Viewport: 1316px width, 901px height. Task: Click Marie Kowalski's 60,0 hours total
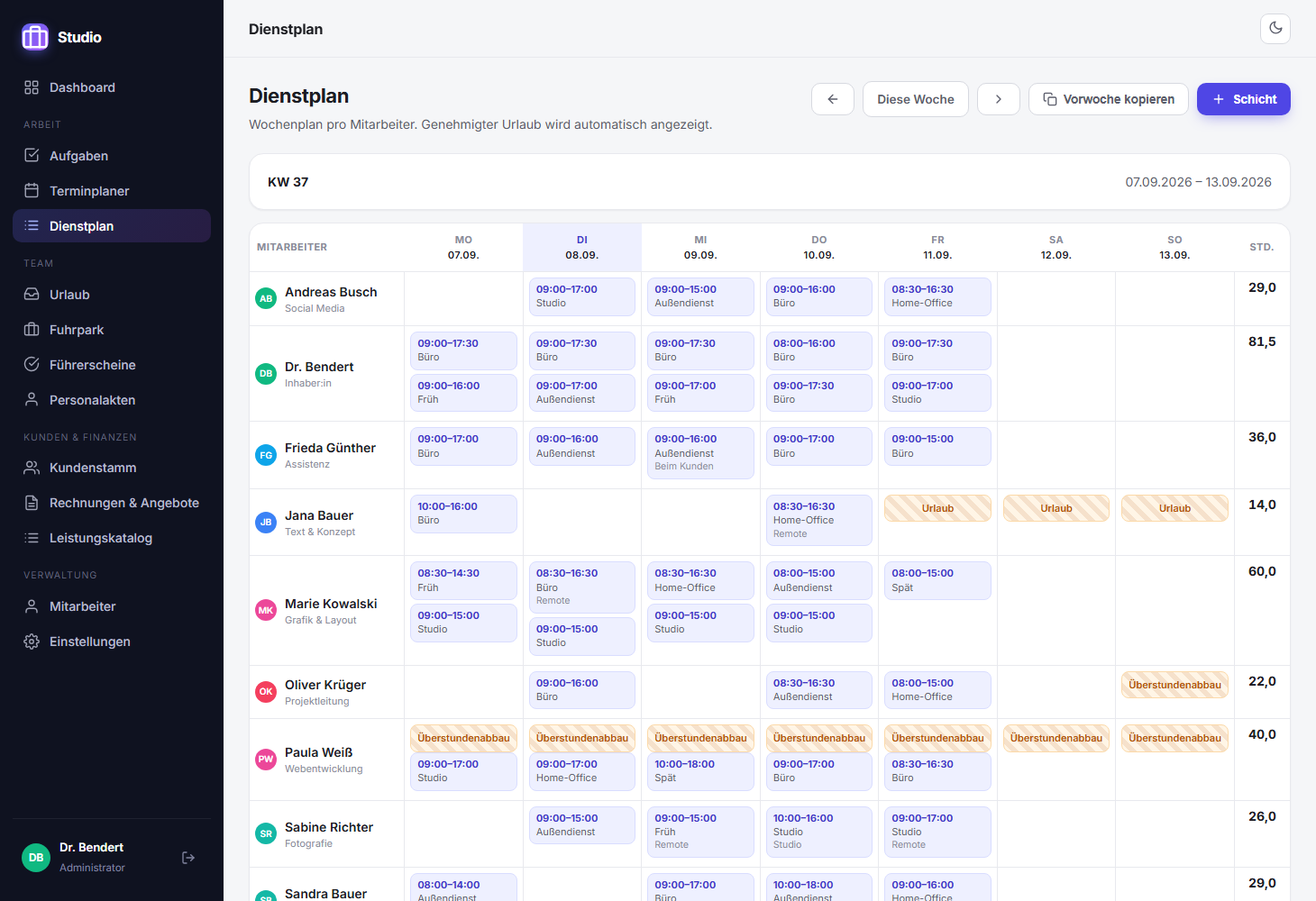(1262, 572)
